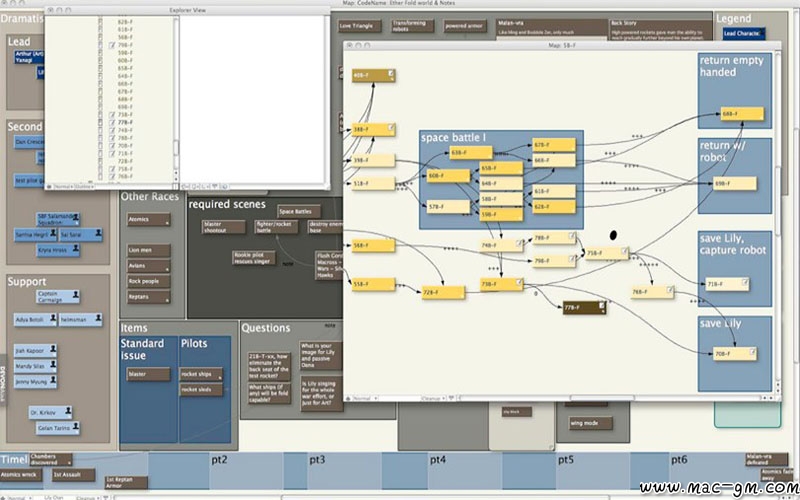Click text icon beside 76B-F in Explorer View
The width and height of the screenshot is (800, 500).
pos(112,177)
